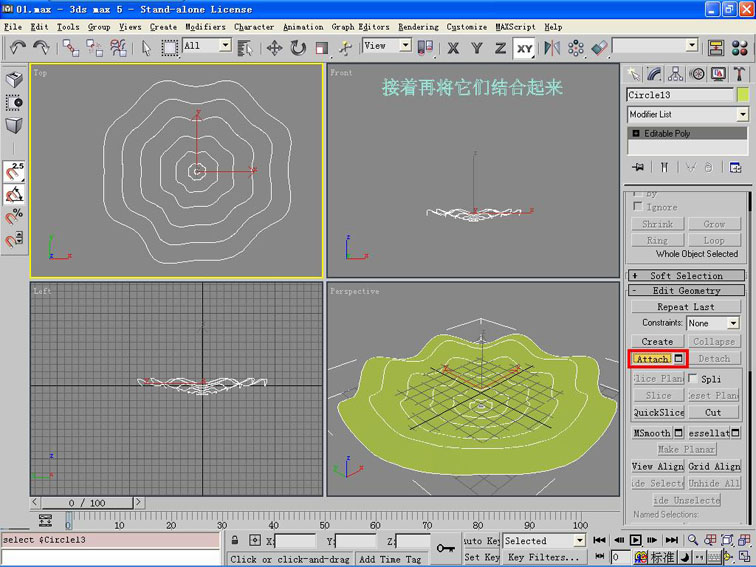The width and height of the screenshot is (756, 567).
Task: Click the Repeat Last button
Action: pos(686,307)
